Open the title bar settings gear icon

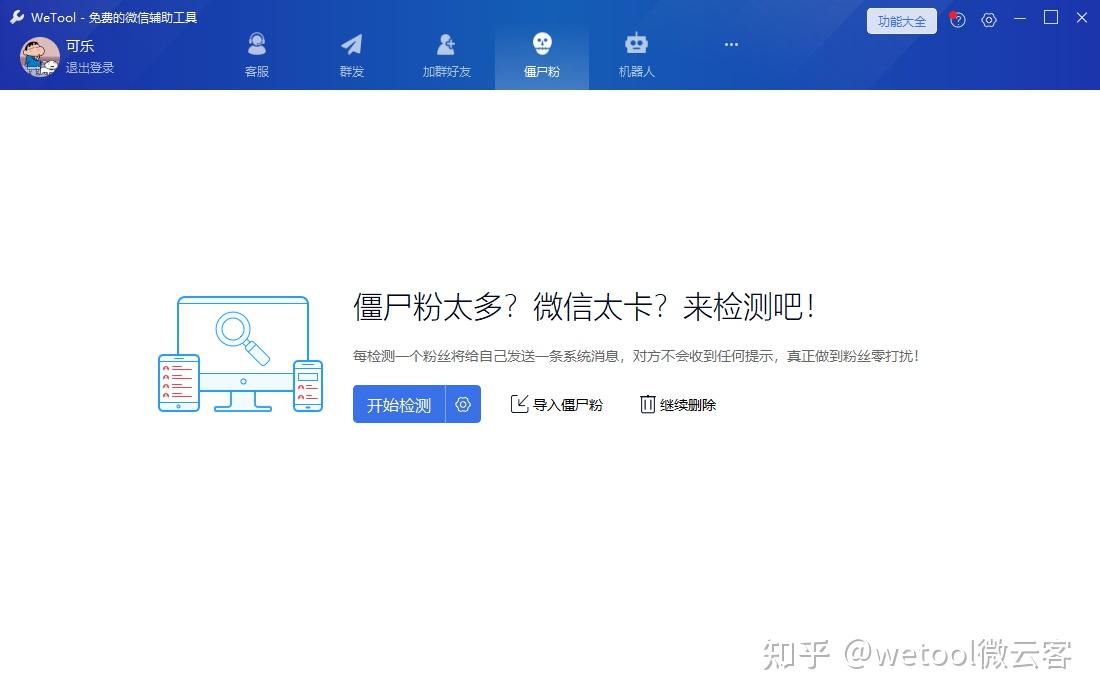[989, 19]
